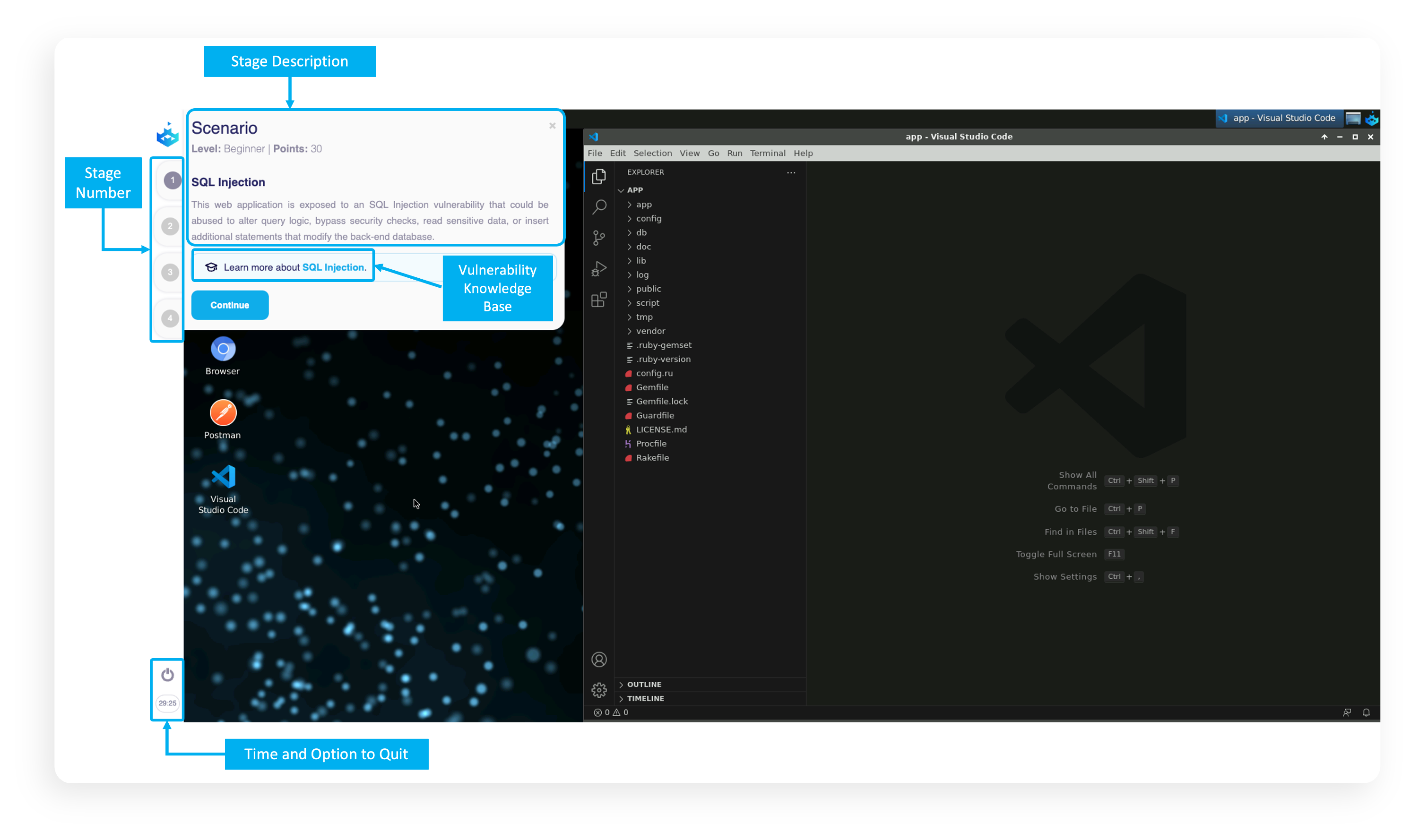Select stage 3 in the stage list
The width and height of the screenshot is (1419, 840).
click(x=170, y=272)
